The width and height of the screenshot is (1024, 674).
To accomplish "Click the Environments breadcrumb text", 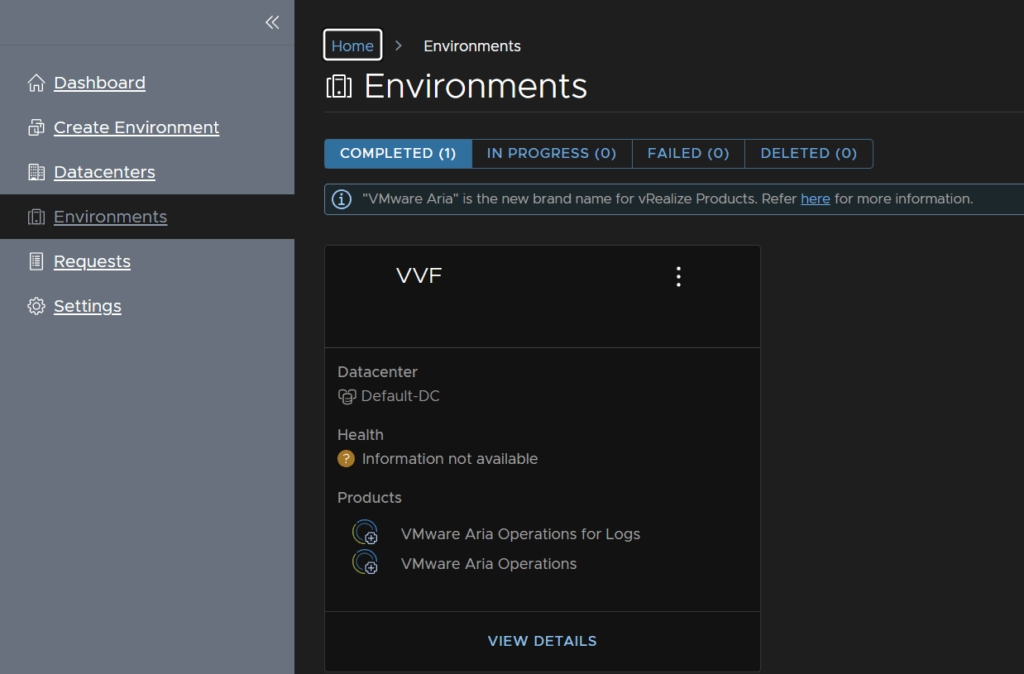I will point(472,46).
